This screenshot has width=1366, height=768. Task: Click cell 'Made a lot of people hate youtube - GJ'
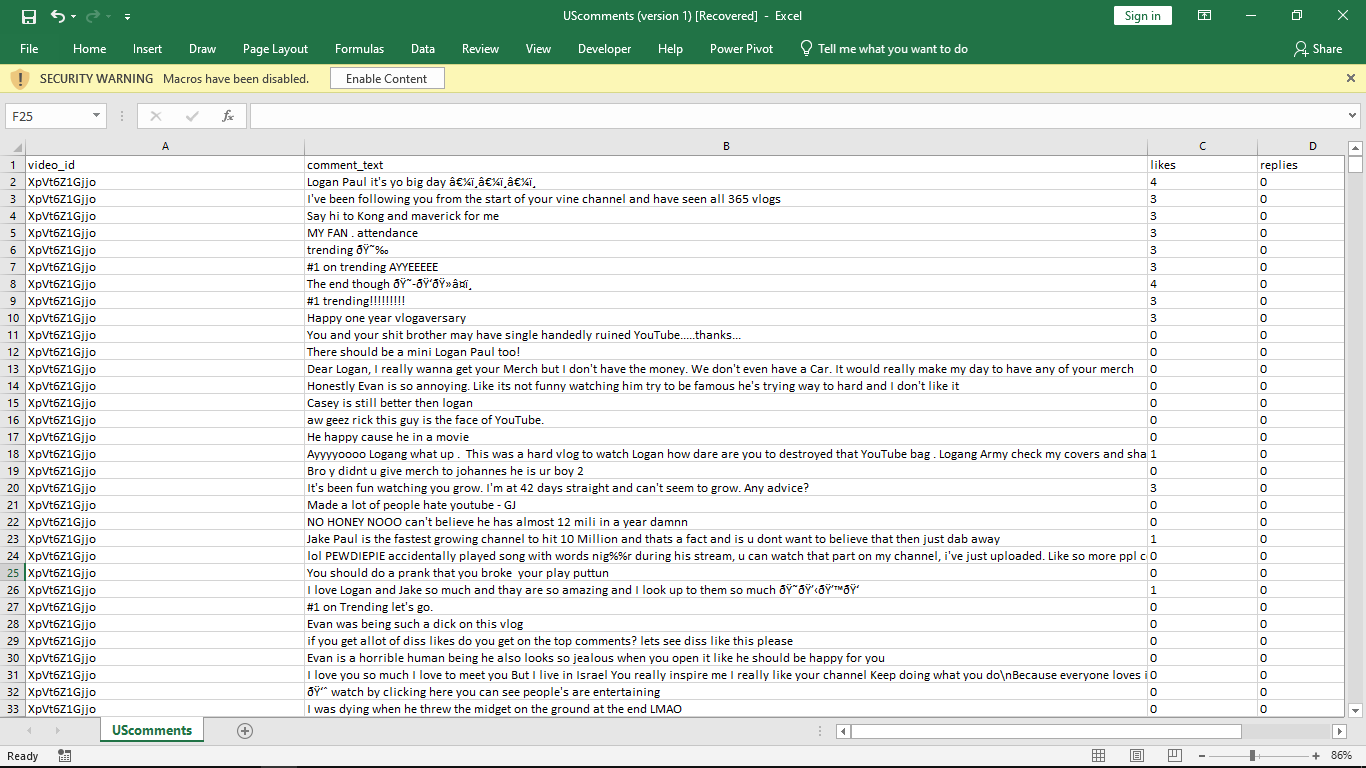pyautogui.click(x=726, y=505)
